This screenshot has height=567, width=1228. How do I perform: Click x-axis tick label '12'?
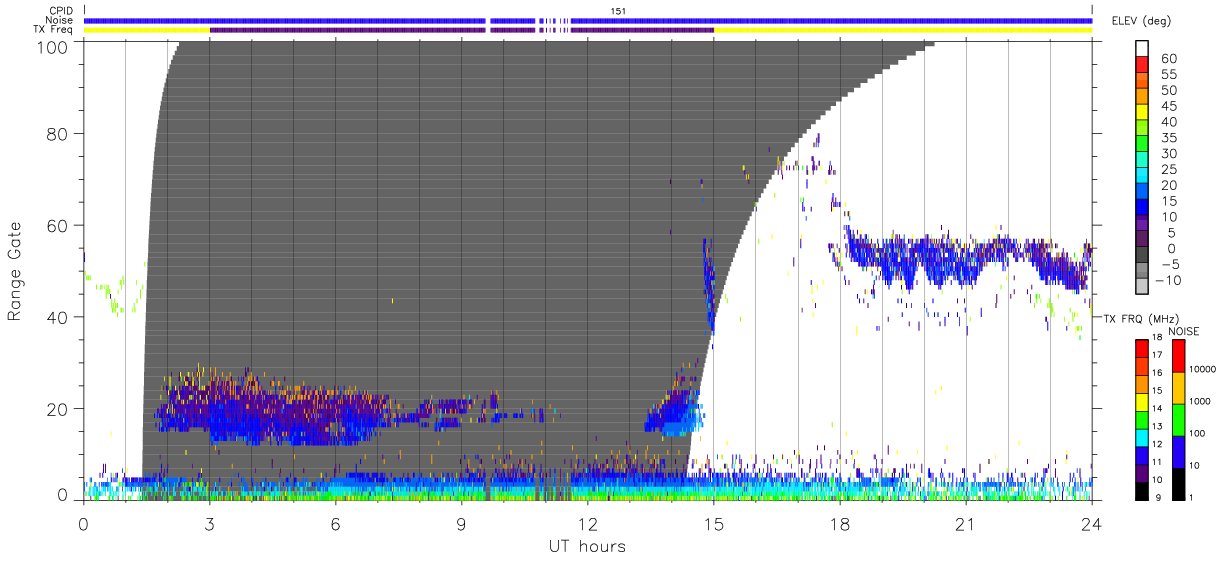point(587,524)
